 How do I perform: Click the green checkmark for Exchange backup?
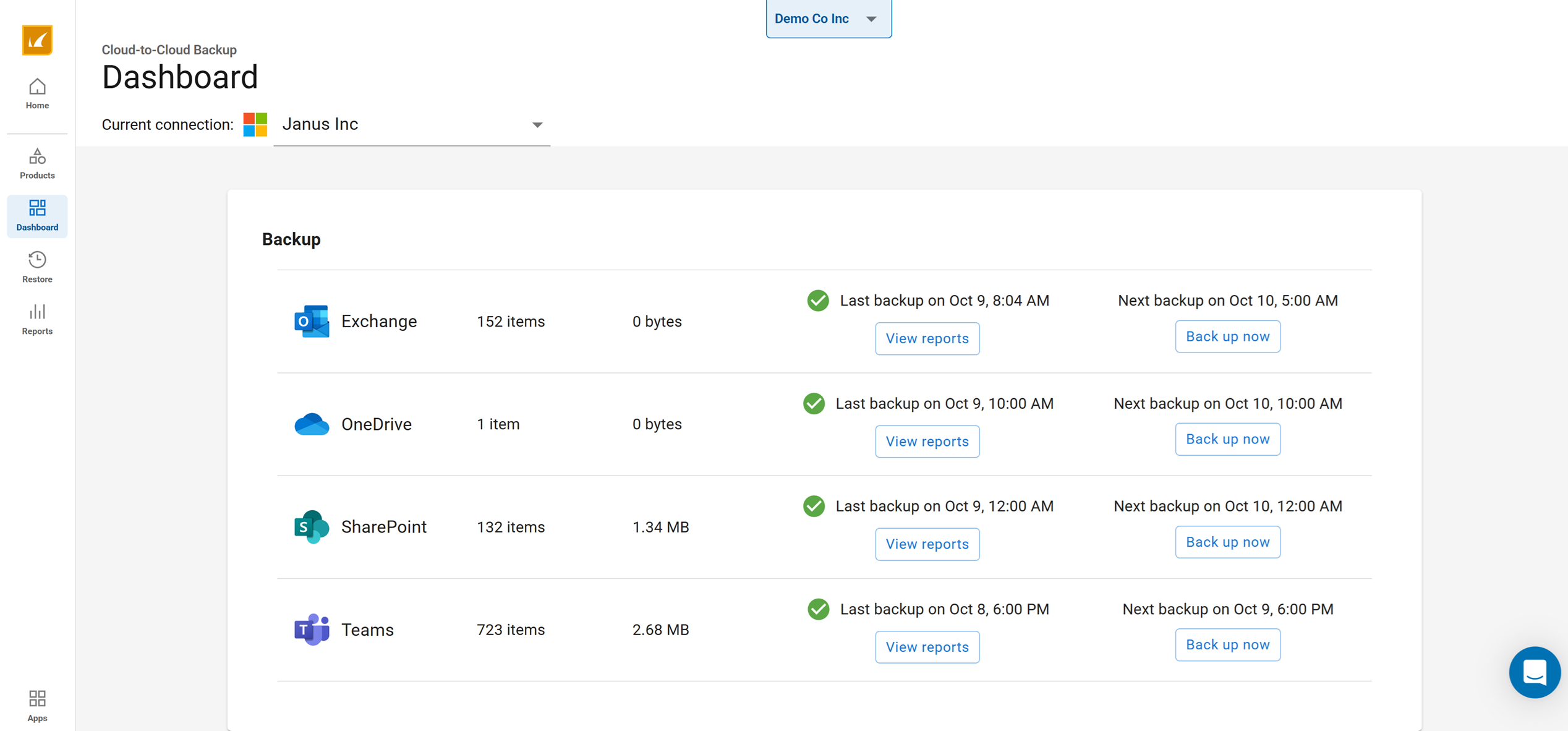pos(817,301)
